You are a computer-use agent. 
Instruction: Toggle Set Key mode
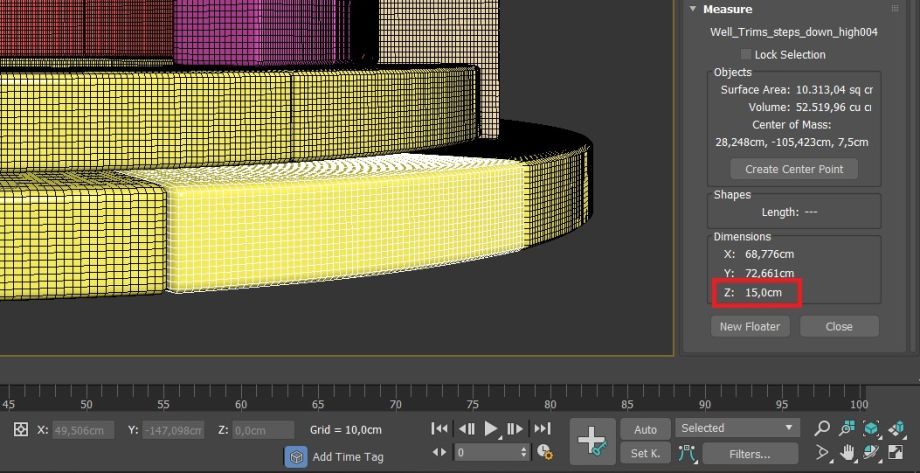645,453
